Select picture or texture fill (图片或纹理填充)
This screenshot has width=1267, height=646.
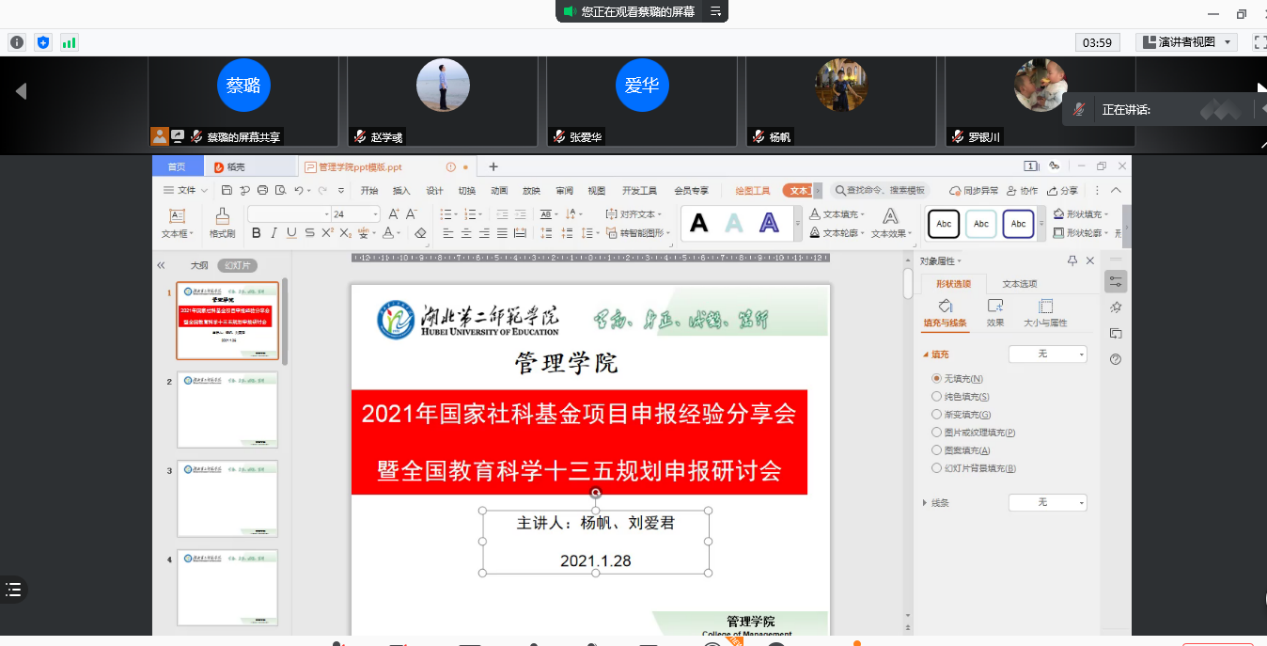tap(937, 432)
